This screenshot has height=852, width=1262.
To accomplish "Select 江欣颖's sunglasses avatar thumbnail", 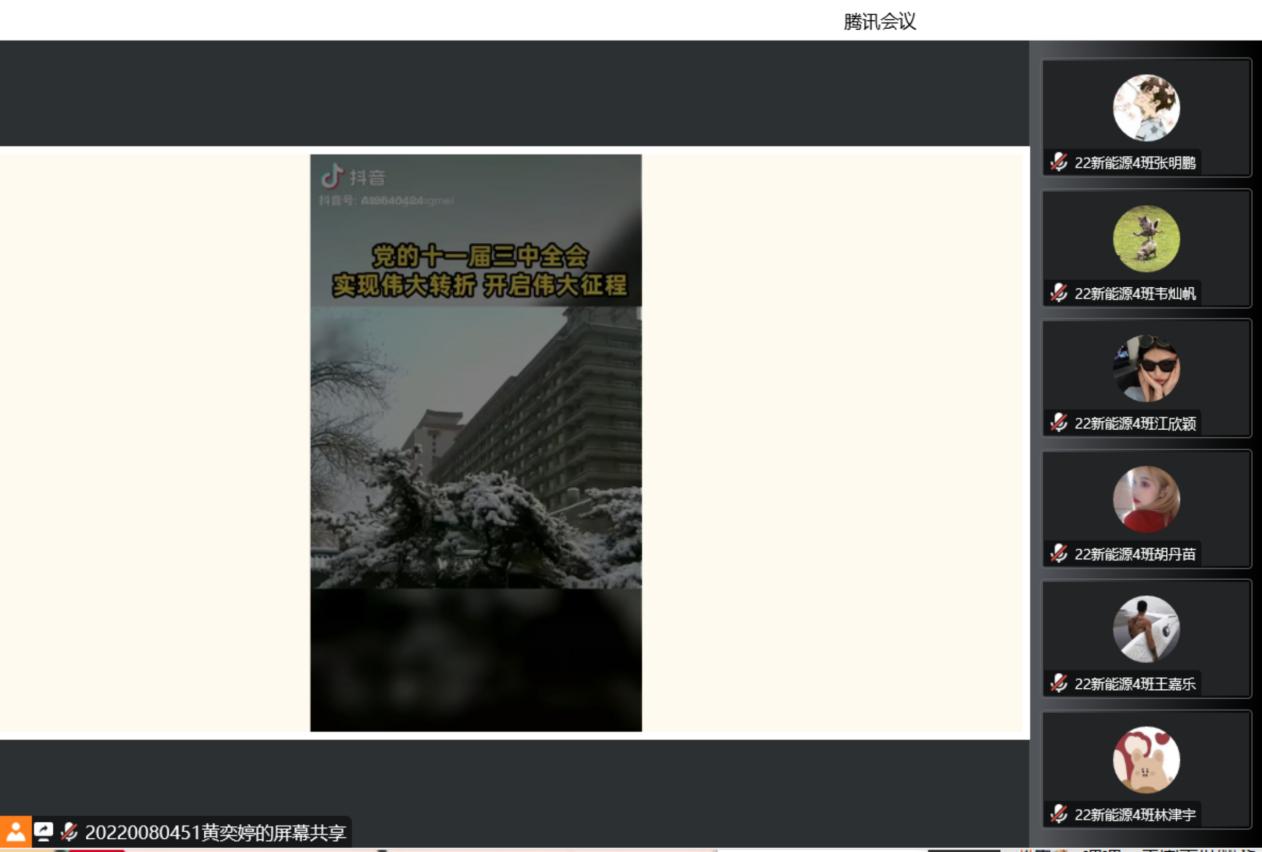I will [1146, 369].
